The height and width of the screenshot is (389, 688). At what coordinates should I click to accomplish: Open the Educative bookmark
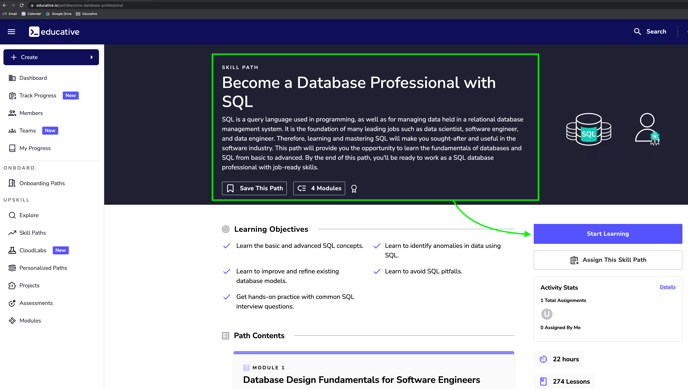(x=87, y=14)
